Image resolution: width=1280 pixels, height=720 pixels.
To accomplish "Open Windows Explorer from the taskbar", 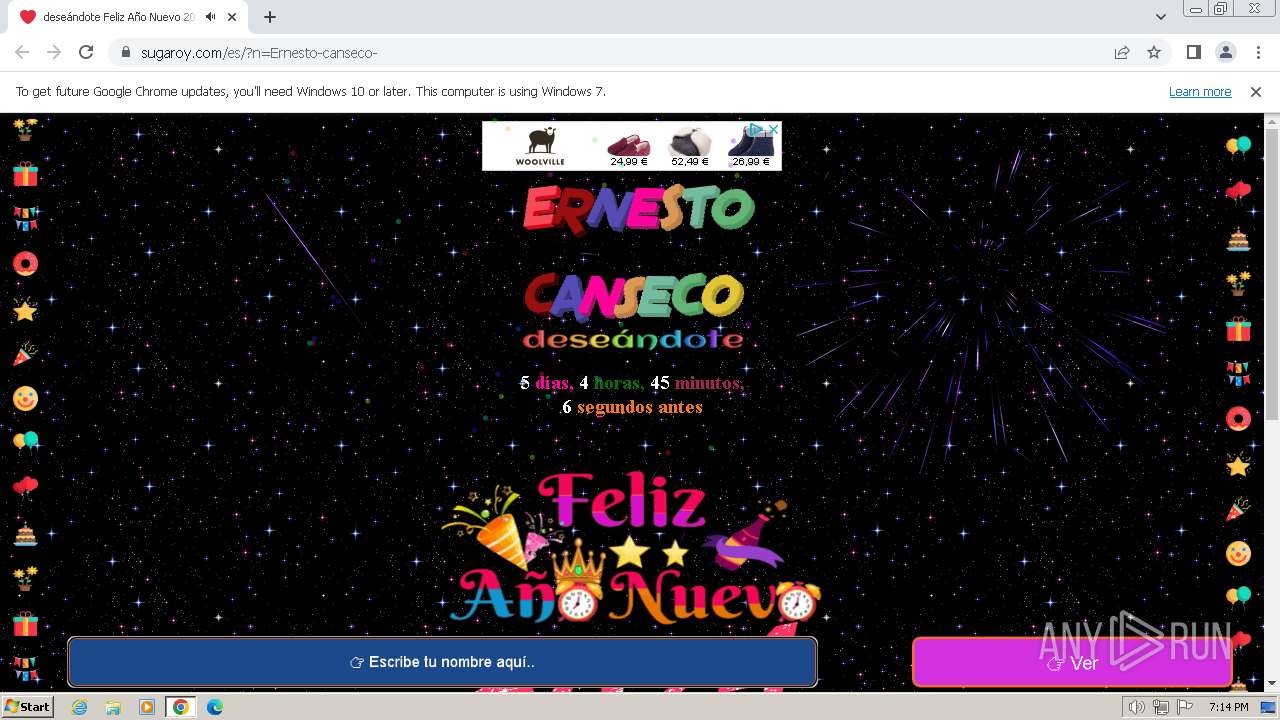I will coord(113,707).
